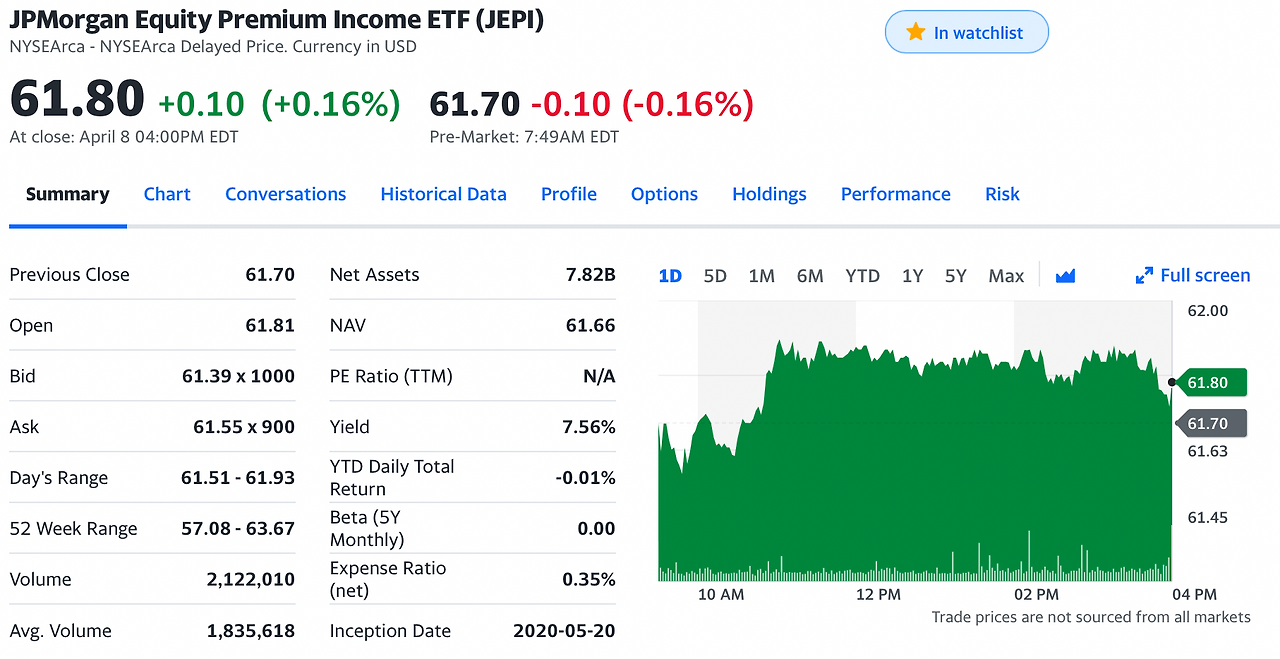
Task: Open the Historical Data tab
Action: coord(443,194)
